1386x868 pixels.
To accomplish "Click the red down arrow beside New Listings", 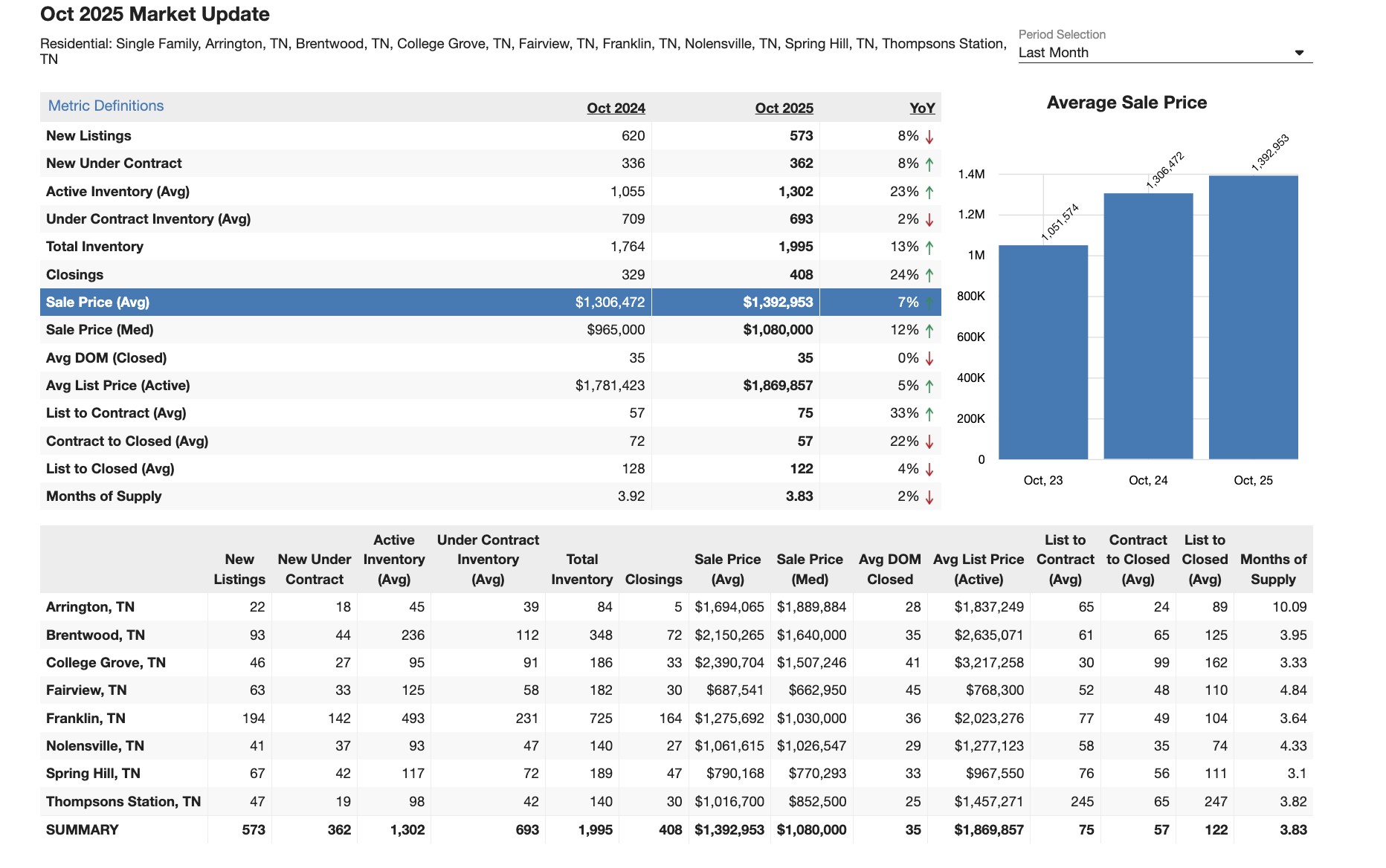I will [929, 137].
